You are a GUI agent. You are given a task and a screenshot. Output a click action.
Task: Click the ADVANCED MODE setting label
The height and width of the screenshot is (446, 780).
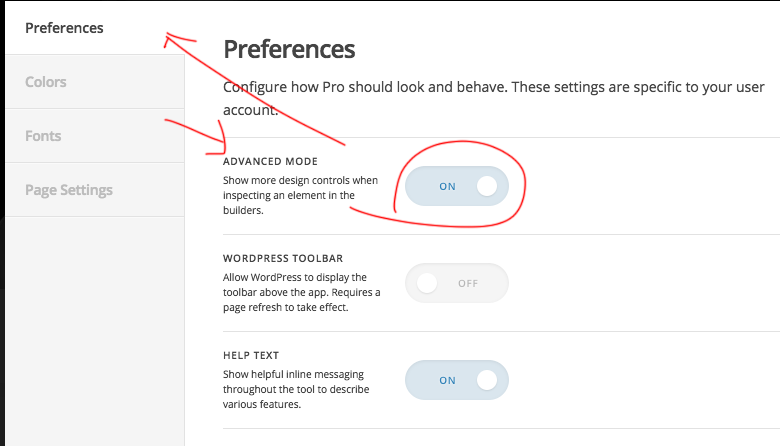(x=270, y=162)
